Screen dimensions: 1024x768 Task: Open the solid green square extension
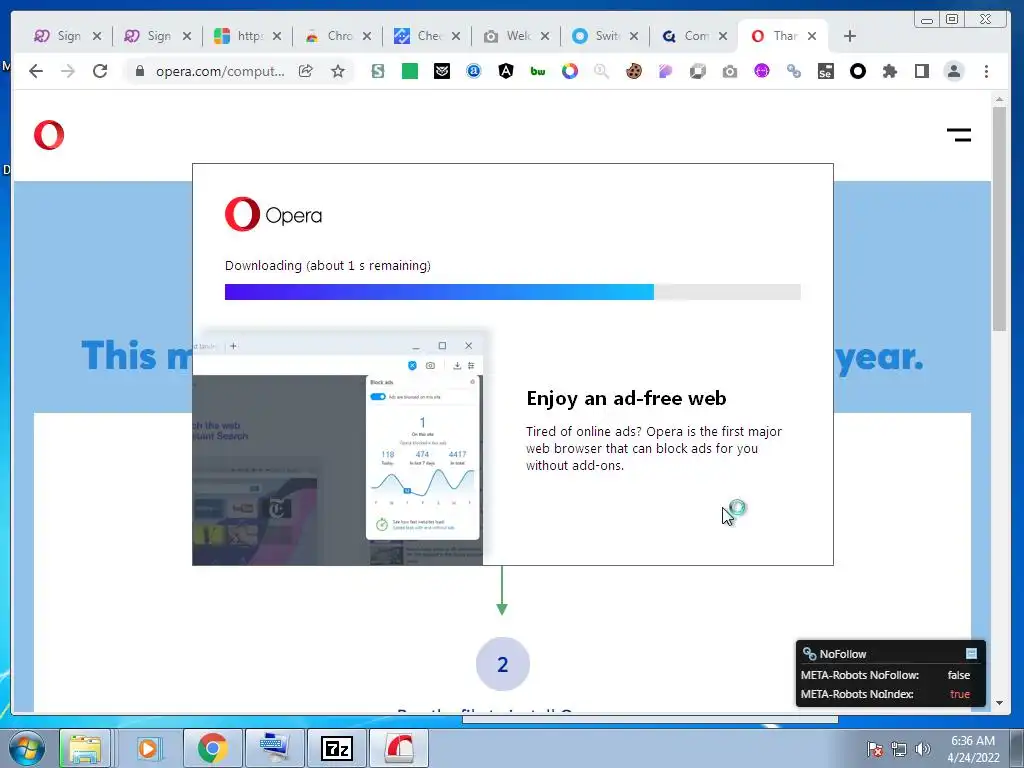pos(409,71)
